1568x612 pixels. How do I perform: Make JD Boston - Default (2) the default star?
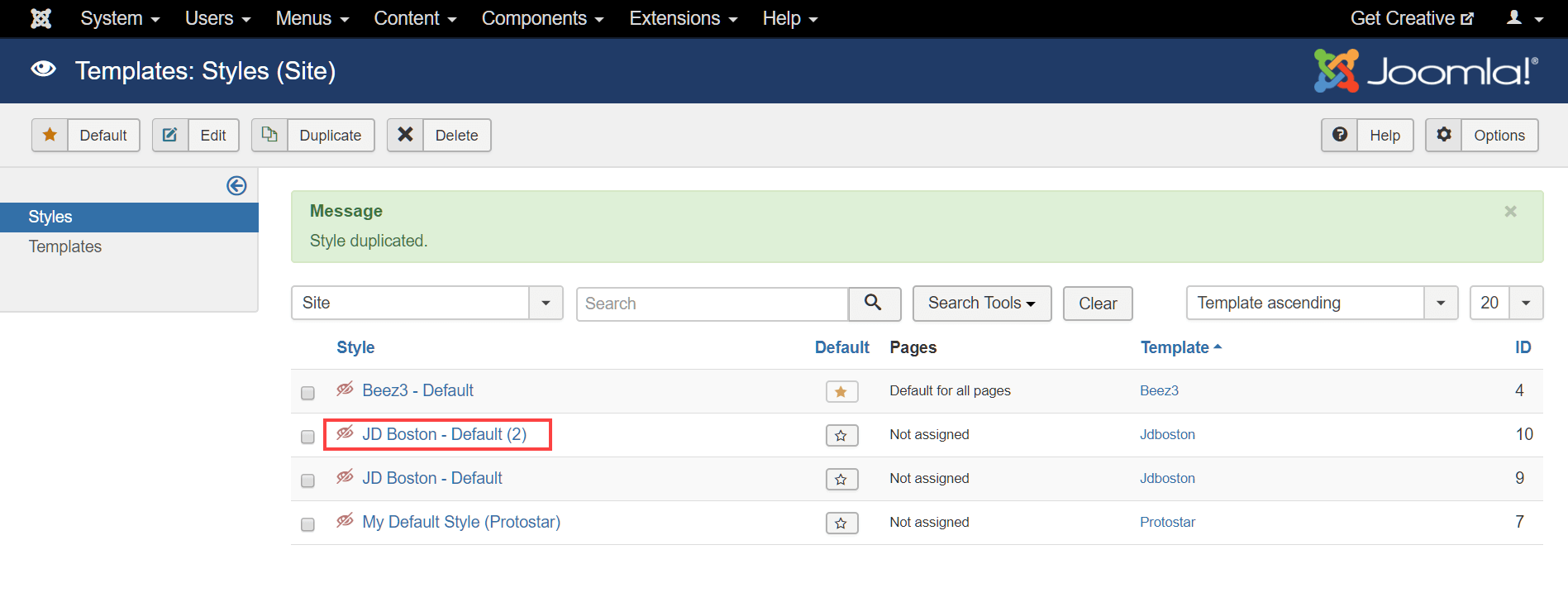coord(841,435)
